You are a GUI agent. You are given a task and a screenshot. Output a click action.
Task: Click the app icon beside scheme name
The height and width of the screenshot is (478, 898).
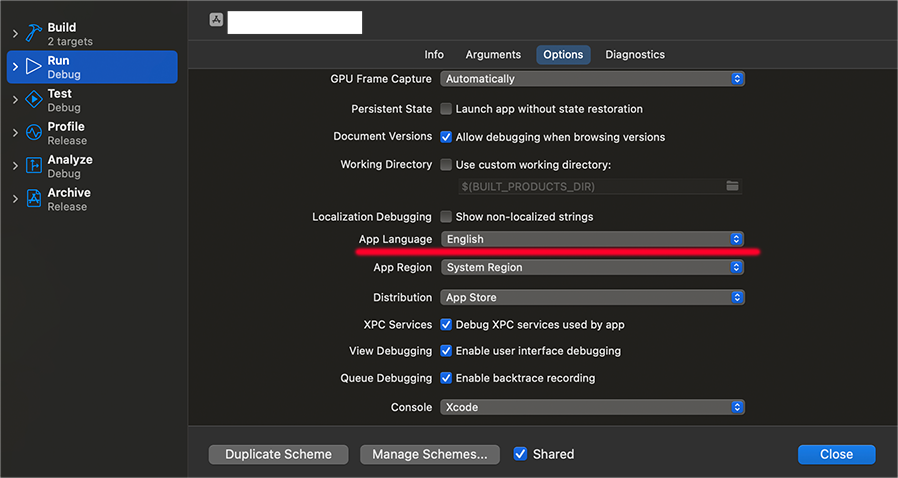pos(216,20)
